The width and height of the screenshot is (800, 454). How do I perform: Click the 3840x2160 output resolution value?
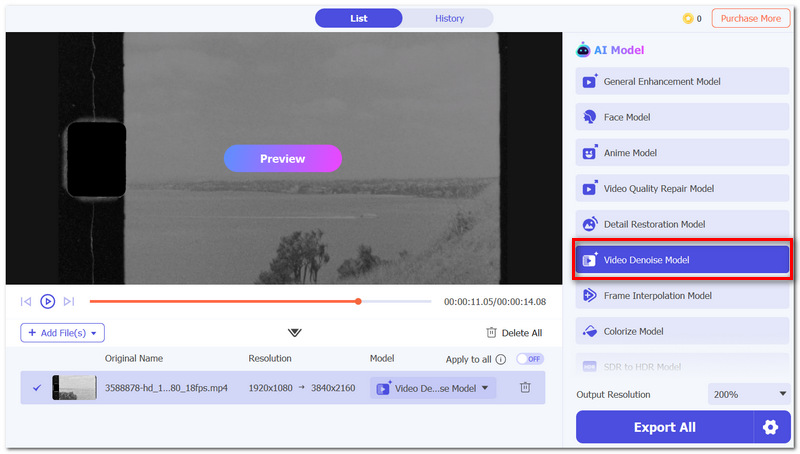coord(333,388)
